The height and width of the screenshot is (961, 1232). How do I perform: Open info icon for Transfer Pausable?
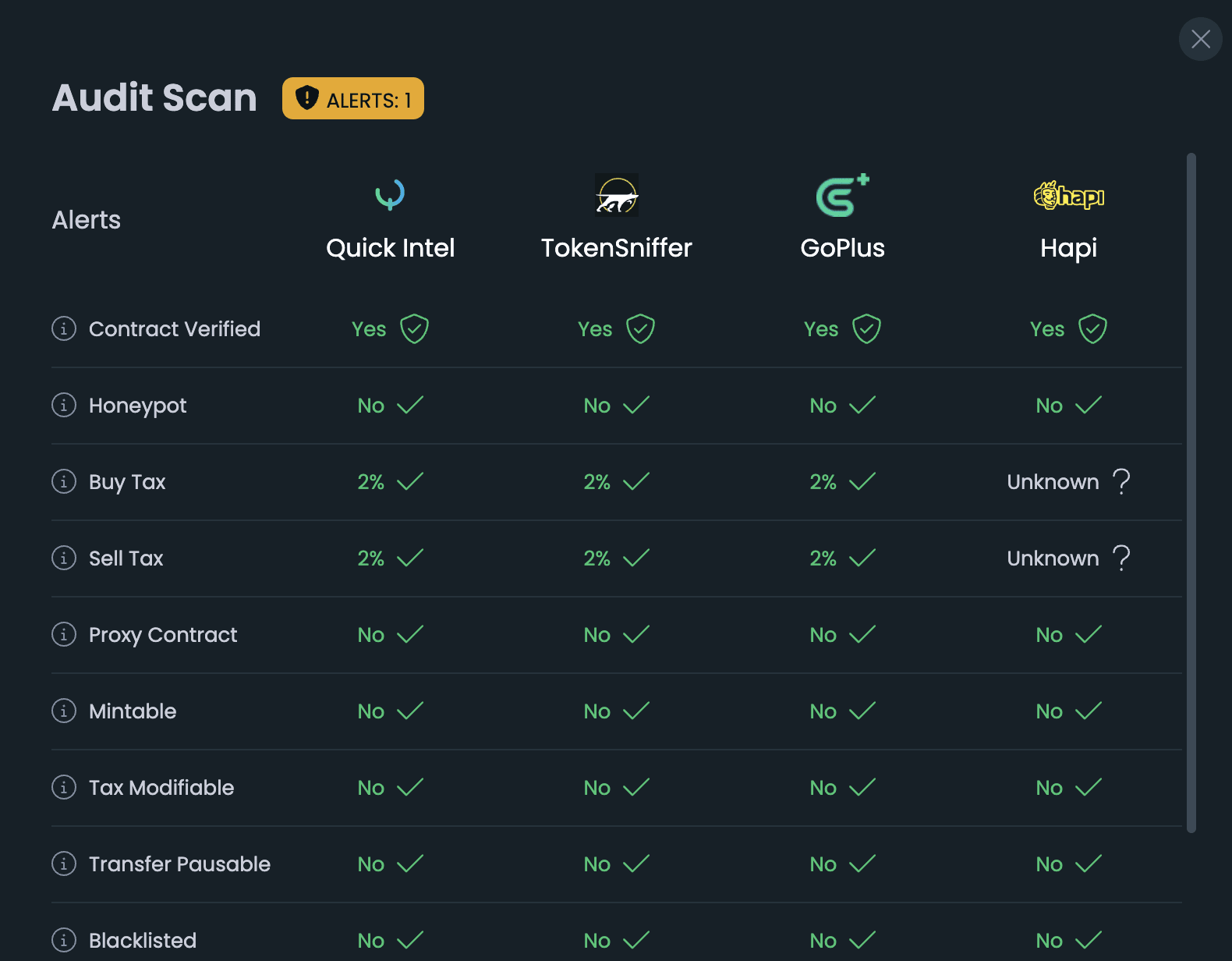[64, 863]
